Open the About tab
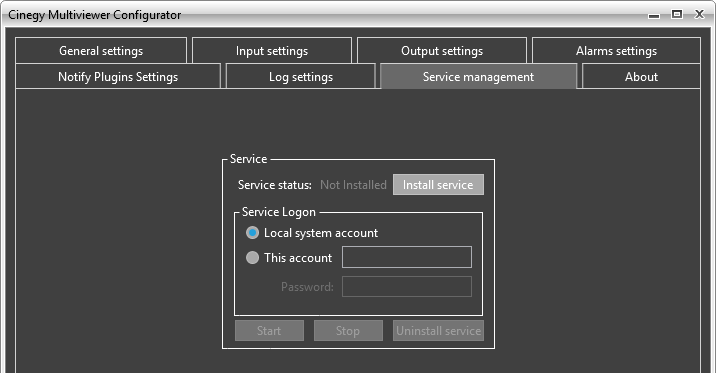This screenshot has height=373, width=716. [641, 77]
